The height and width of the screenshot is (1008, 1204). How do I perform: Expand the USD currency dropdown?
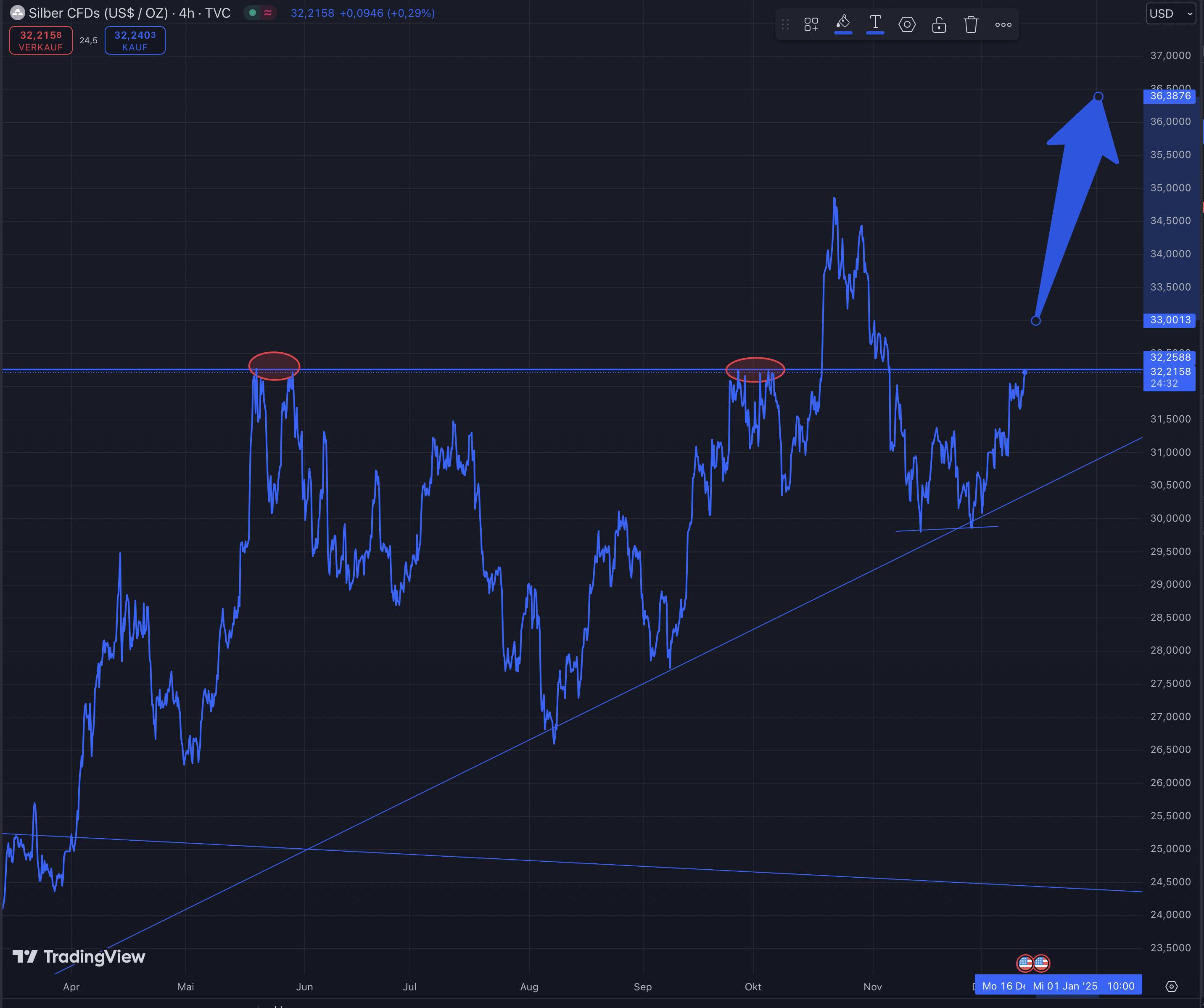click(x=1170, y=13)
